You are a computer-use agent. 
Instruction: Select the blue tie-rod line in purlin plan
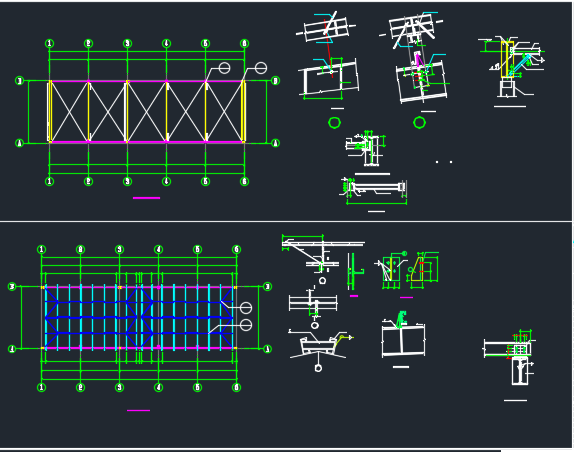(x=139, y=318)
